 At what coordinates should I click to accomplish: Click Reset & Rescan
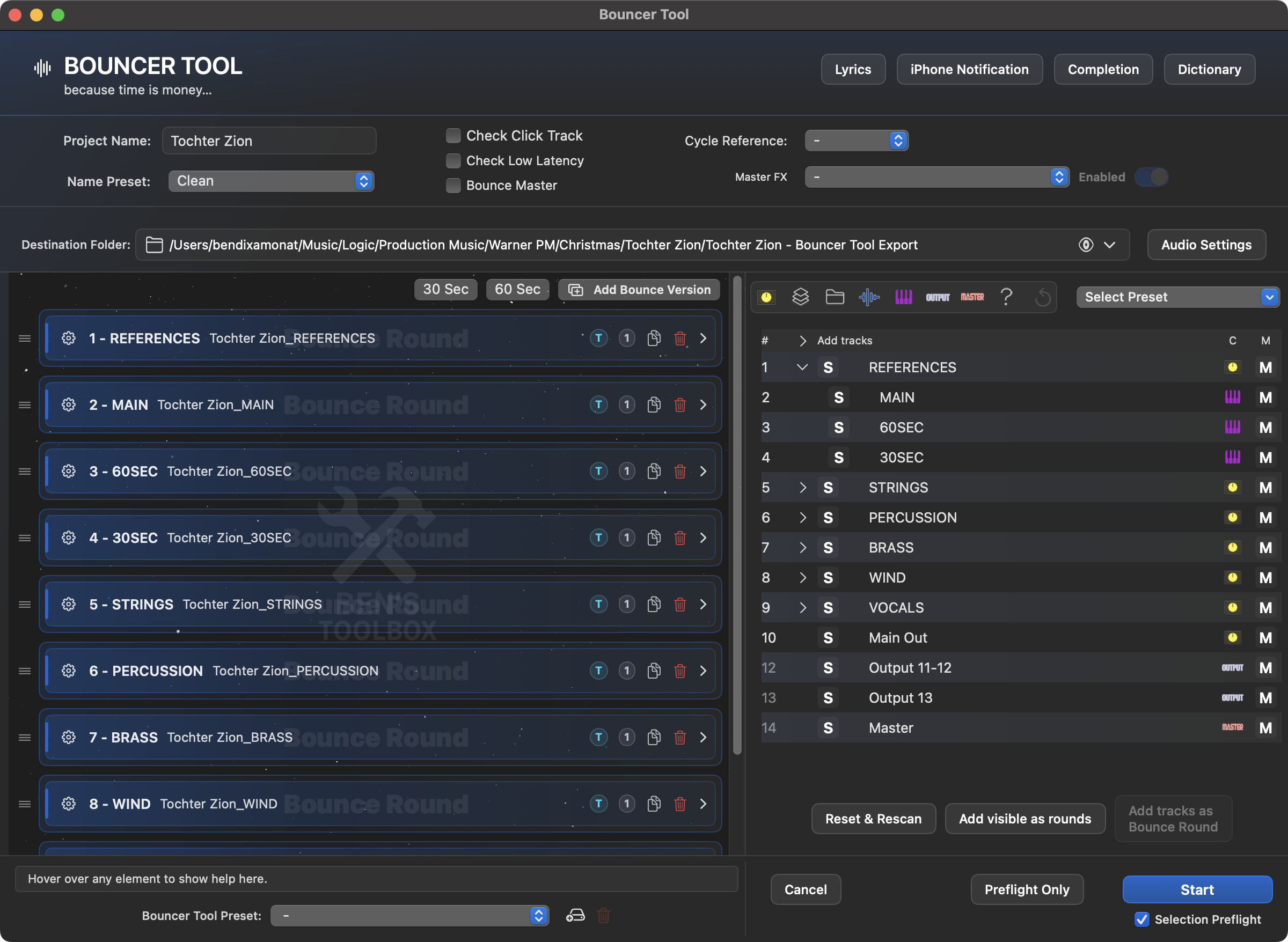873,819
